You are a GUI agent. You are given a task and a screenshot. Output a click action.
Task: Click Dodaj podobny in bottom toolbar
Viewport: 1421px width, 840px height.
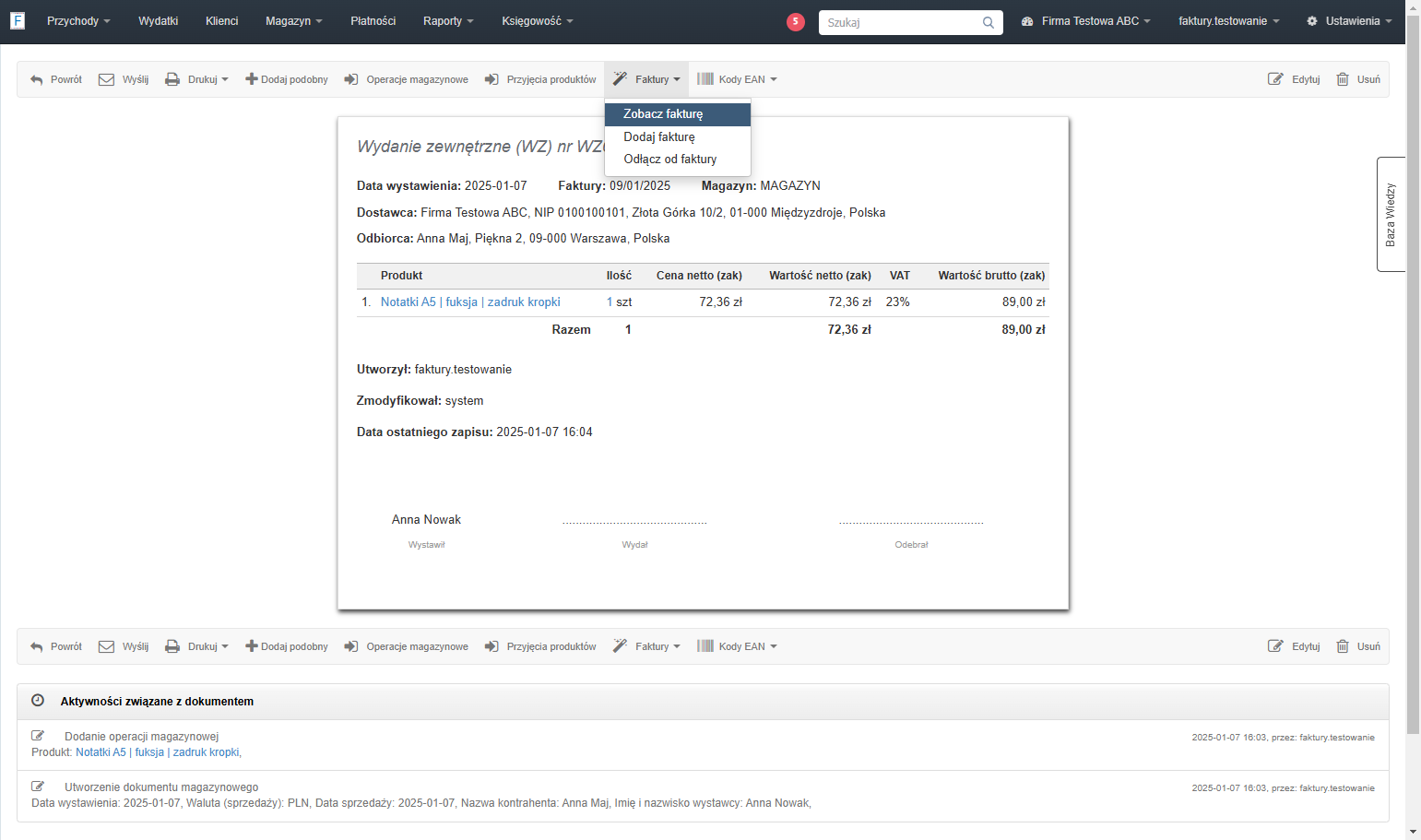pyautogui.click(x=287, y=646)
